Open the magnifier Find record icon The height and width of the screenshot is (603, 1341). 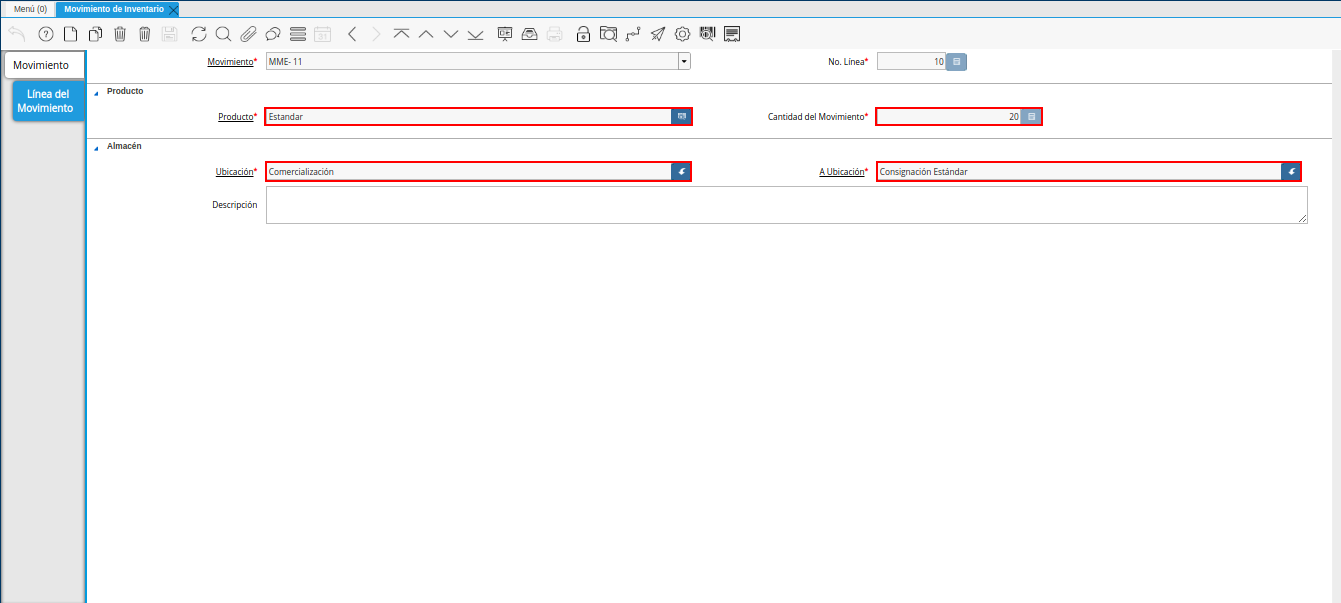[223, 34]
